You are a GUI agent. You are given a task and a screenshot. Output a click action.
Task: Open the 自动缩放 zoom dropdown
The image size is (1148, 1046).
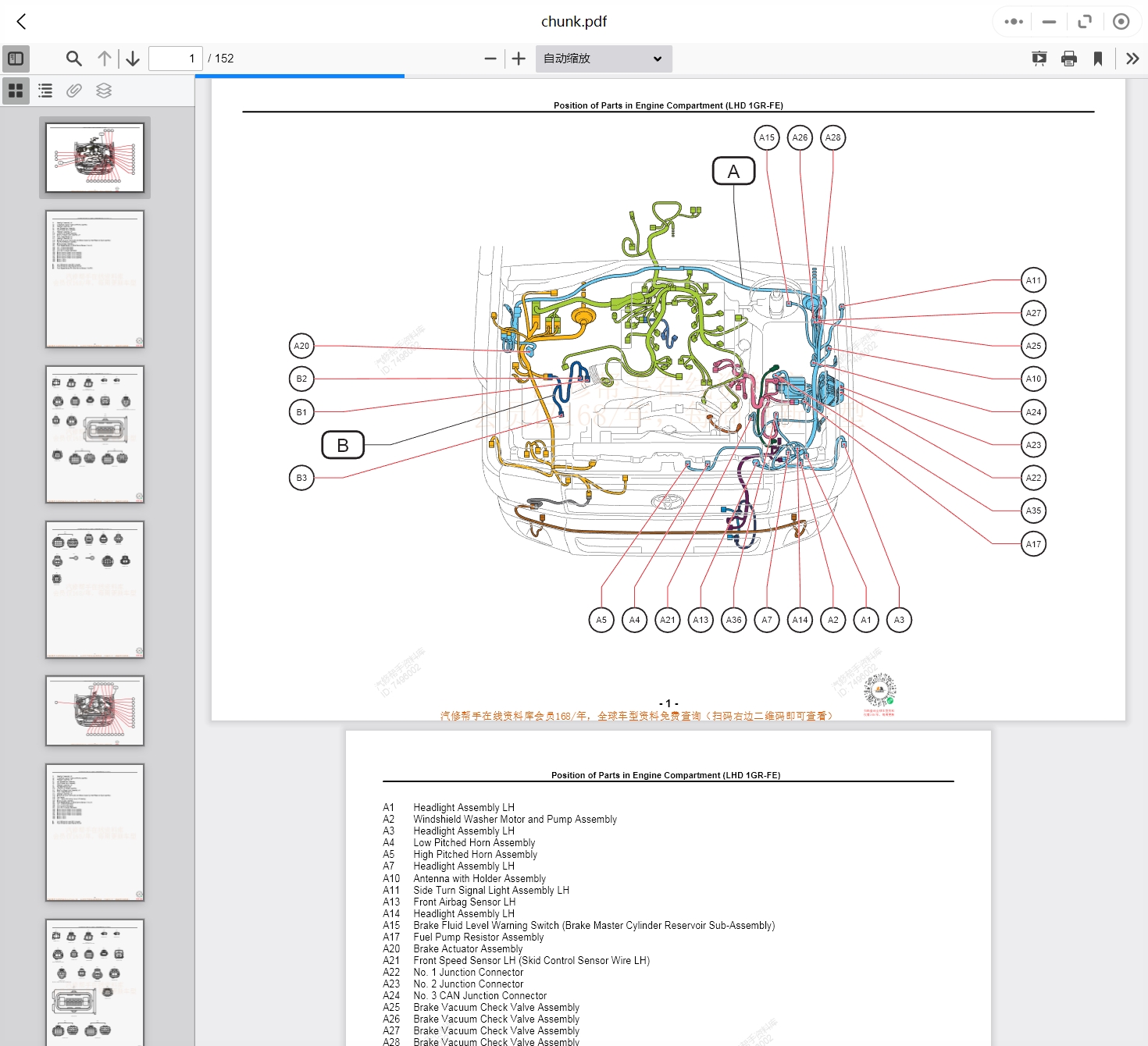[603, 59]
